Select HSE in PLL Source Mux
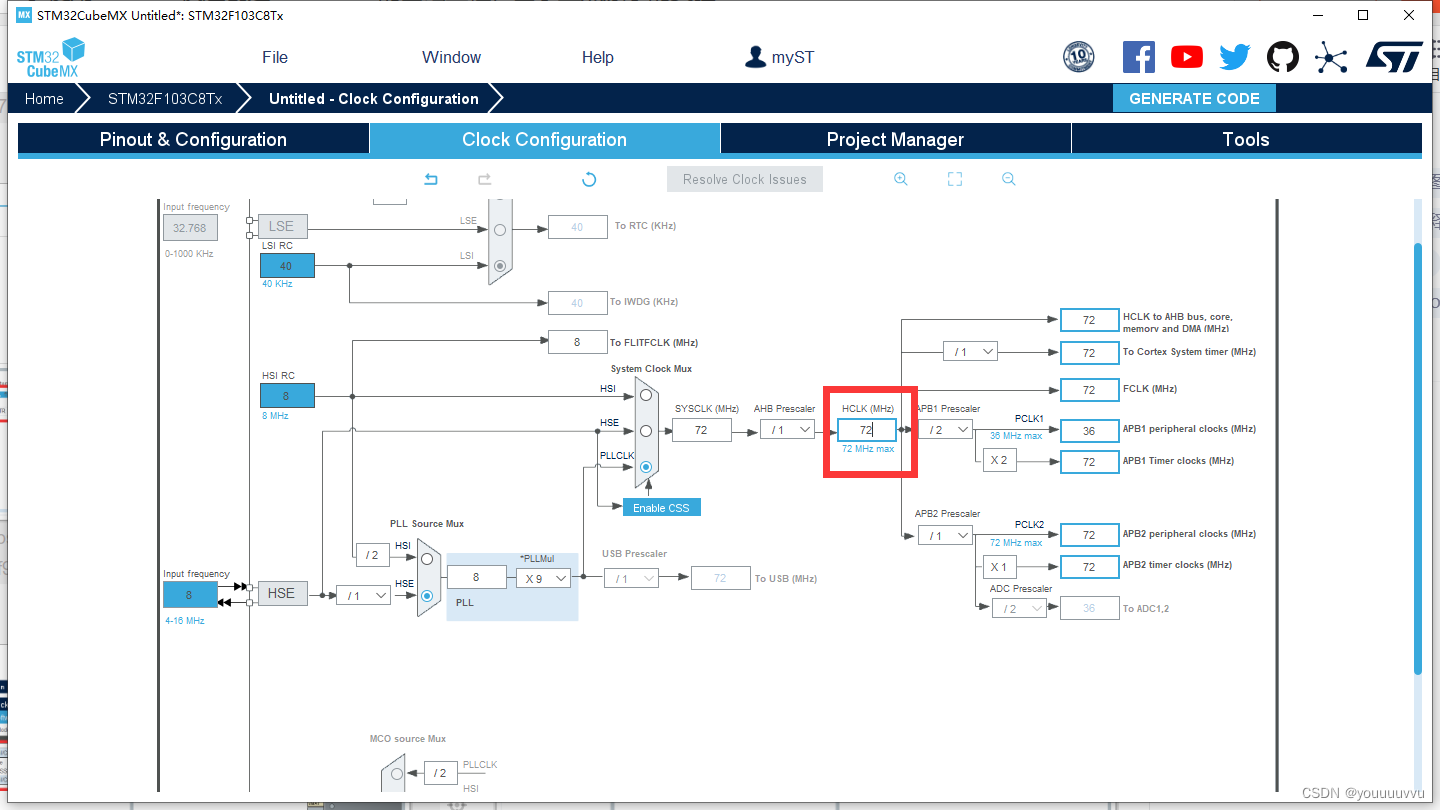 pyautogui.click(x=427, y=596)
